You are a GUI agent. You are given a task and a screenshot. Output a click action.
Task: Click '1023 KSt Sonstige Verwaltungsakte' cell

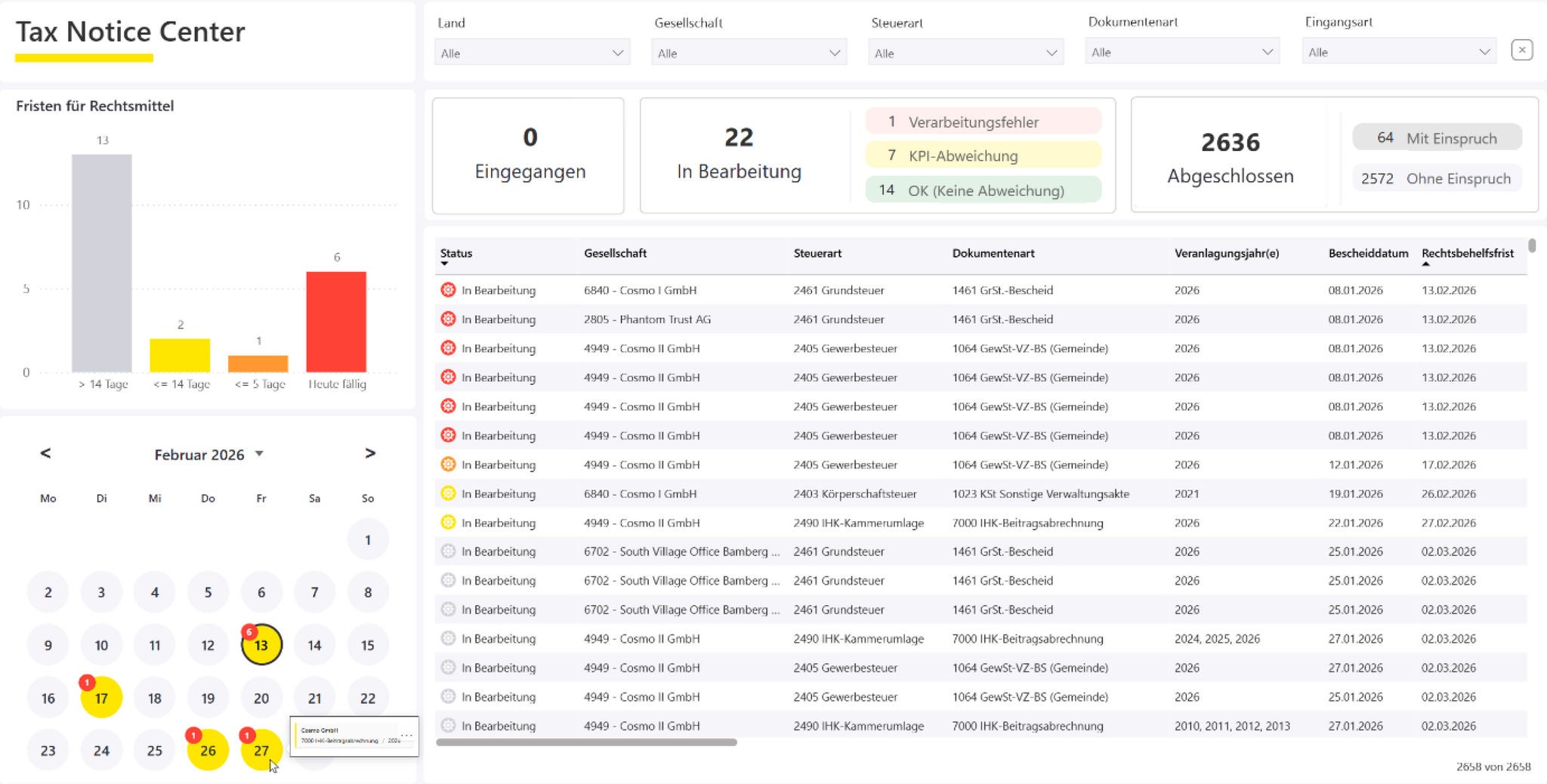(x=1041, y=493)
